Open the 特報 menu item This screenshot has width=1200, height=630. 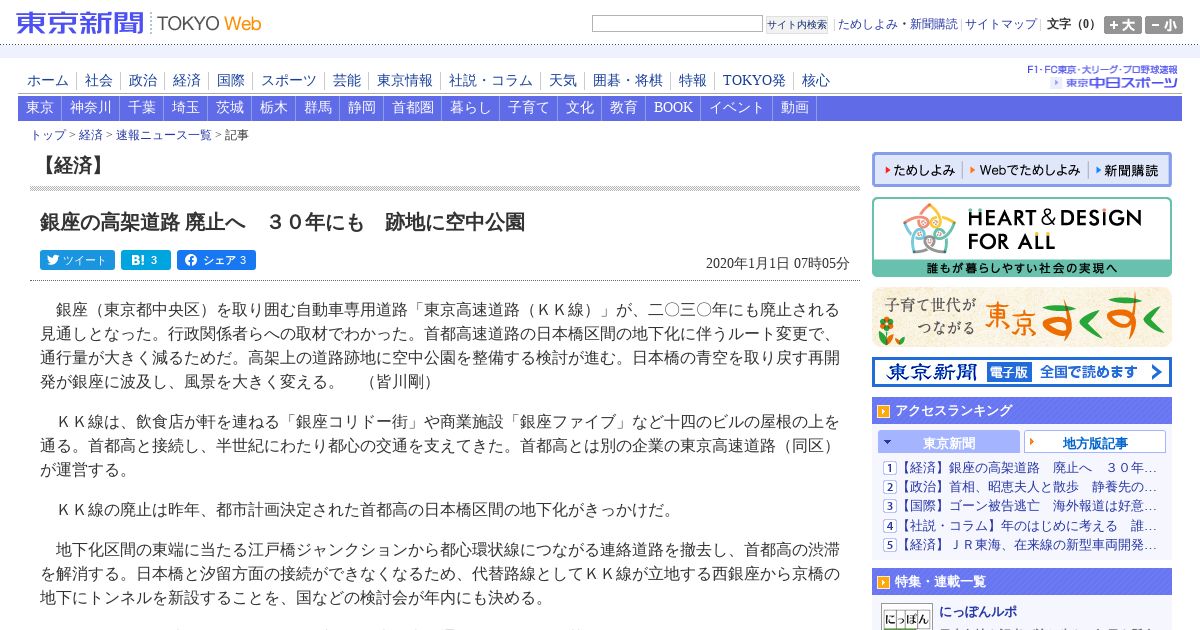pos(693,80)
